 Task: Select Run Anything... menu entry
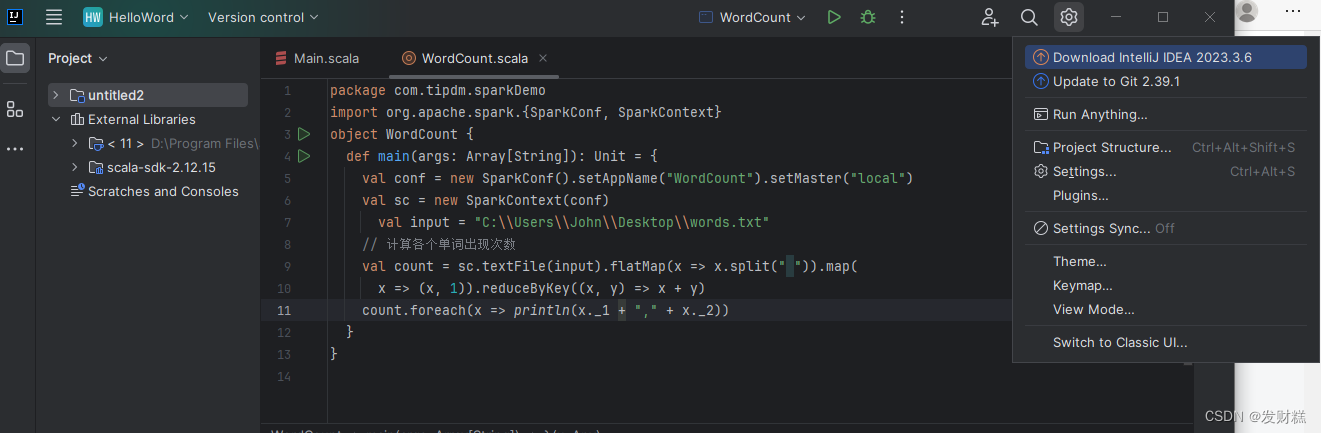[1166, 114]
